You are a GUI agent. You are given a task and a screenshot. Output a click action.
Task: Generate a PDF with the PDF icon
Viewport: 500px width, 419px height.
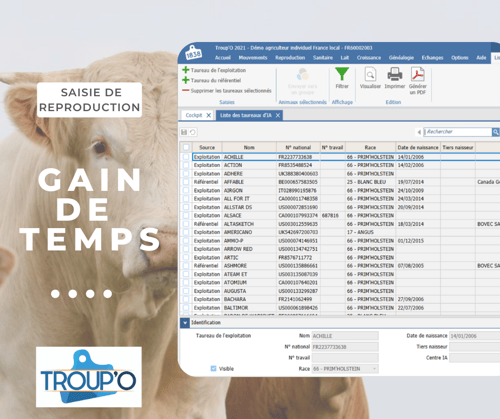pyautogui.click(x=417, y=74)
